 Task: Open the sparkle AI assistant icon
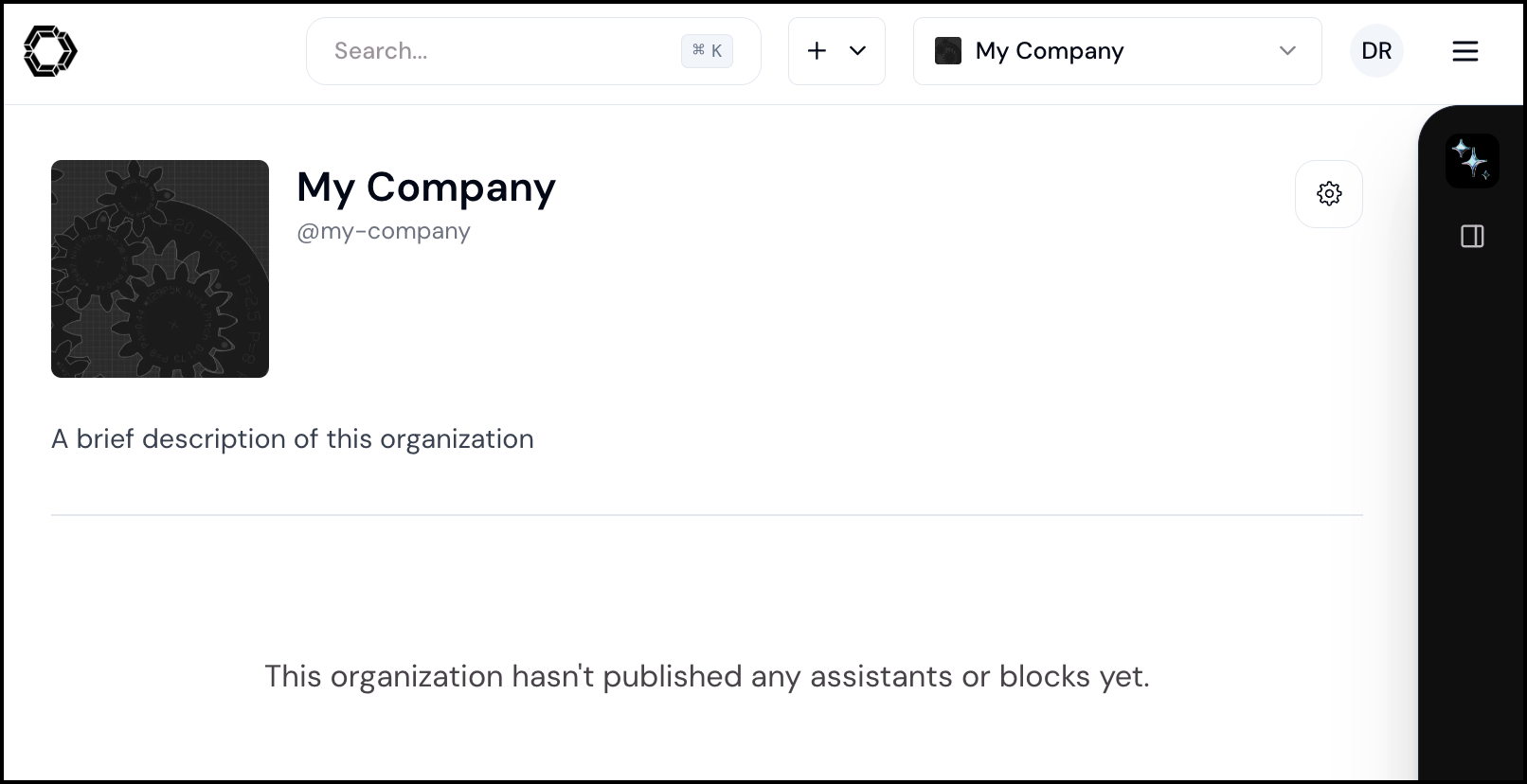point(1472,161)
